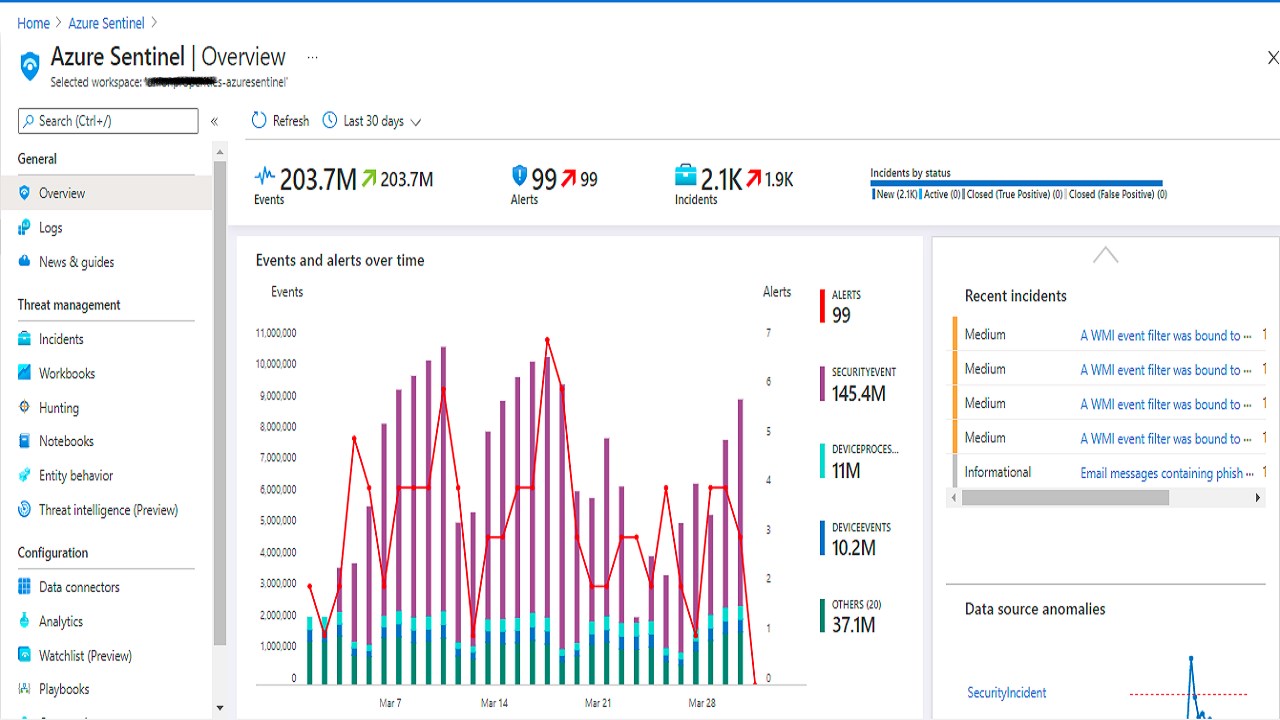Click the Incidents briefcase icon in sidebar

(x=25, y=339)
